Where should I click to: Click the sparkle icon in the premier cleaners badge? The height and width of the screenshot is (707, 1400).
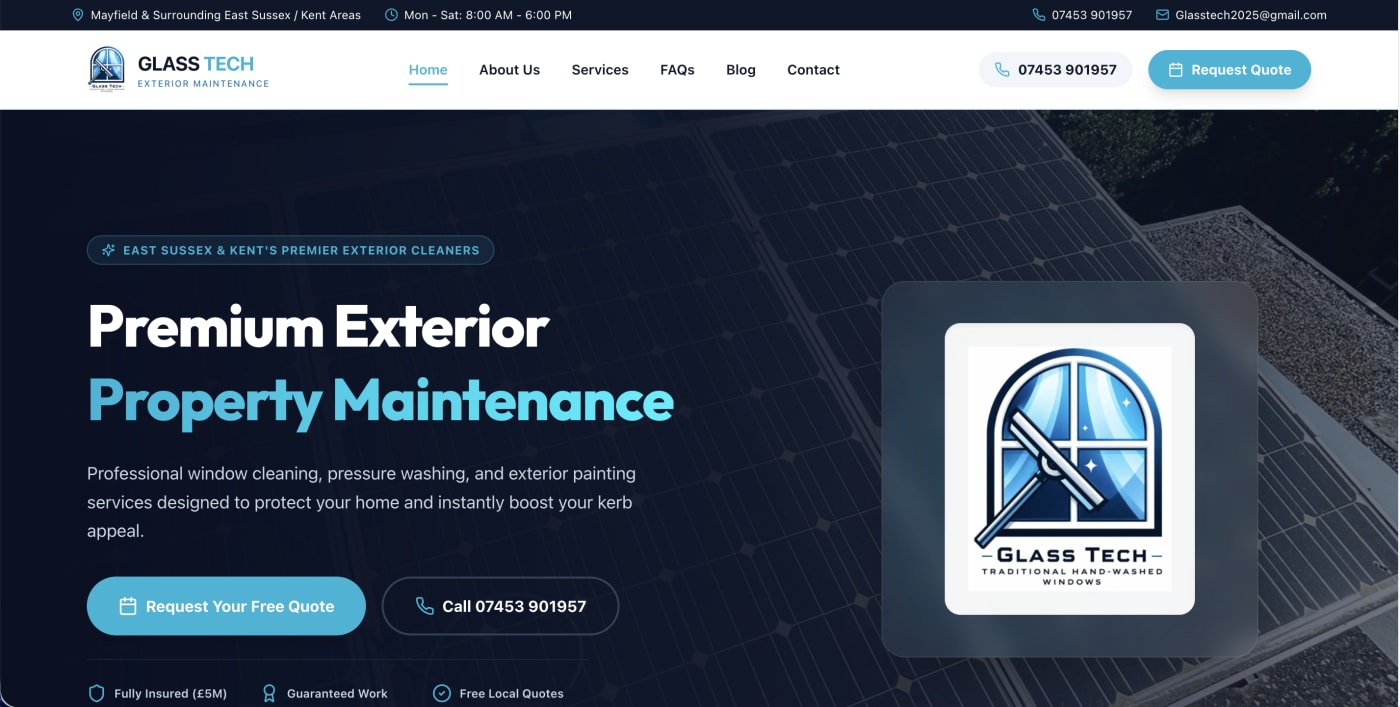[x=109, y=250]
